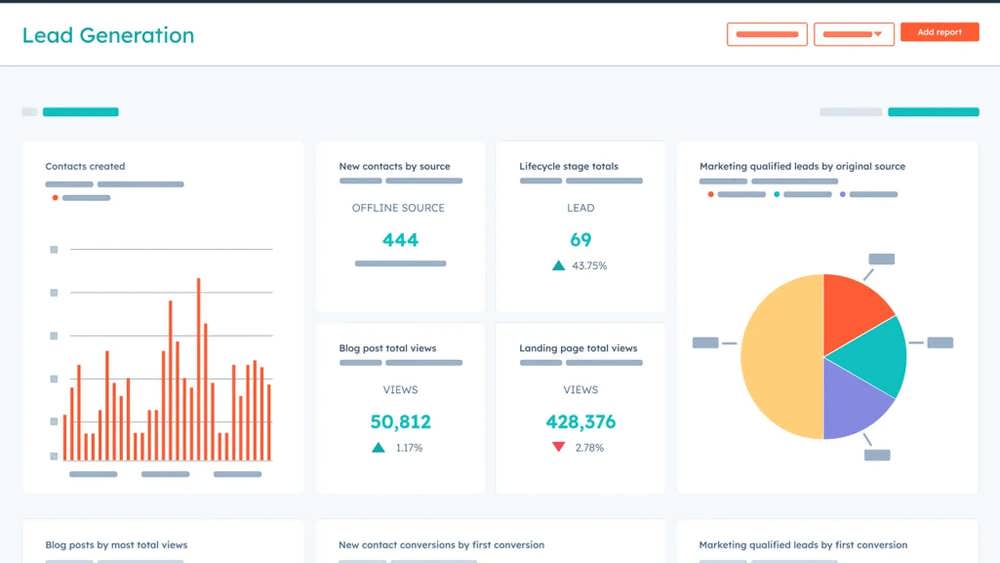
Task: Click the teal legend dot in pie chart card
Action: click(777, 194)
